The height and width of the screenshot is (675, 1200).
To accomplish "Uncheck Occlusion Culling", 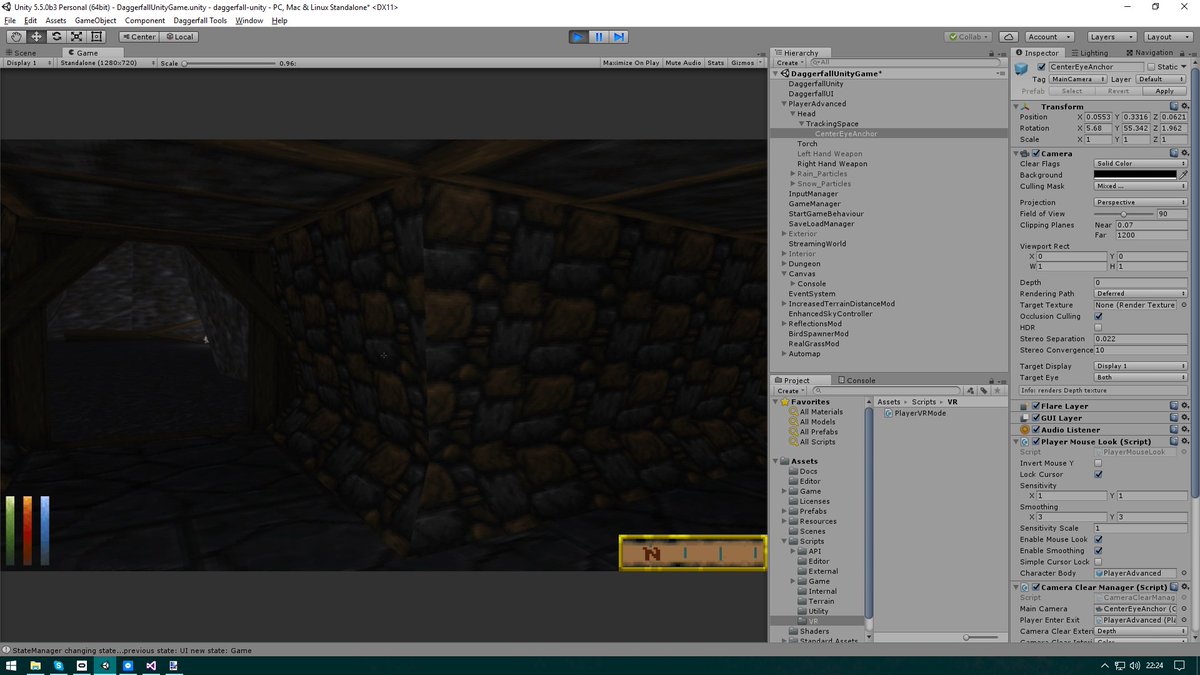I will point(1098,316).
